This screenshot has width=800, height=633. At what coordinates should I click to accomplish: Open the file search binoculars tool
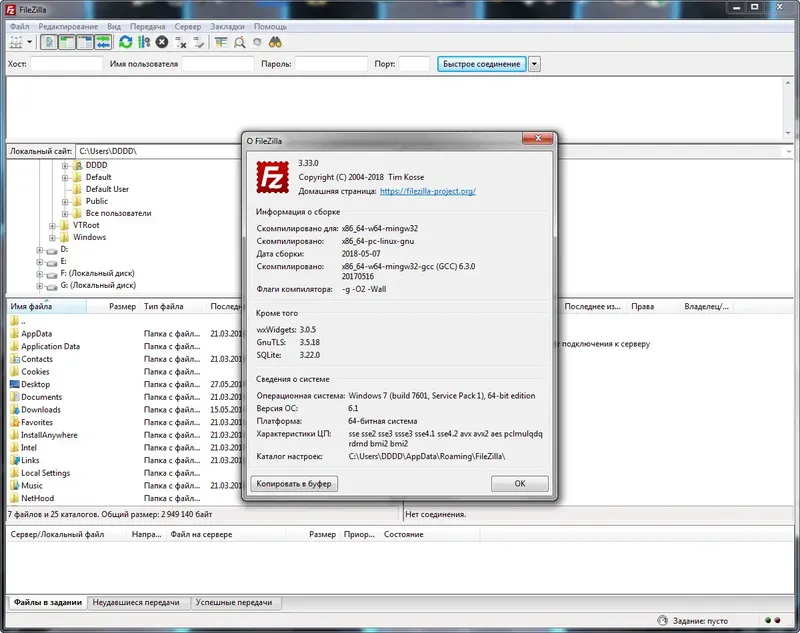click(x=273, y=42)
